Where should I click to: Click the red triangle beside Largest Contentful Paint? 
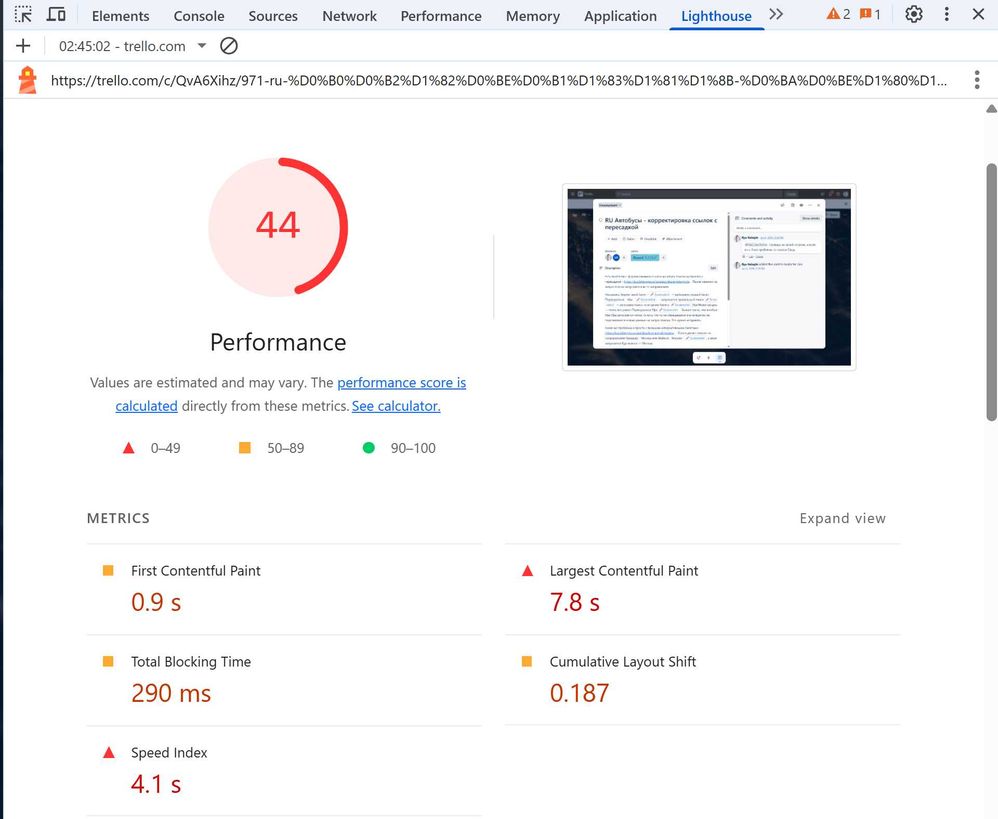tap(527, 570)
